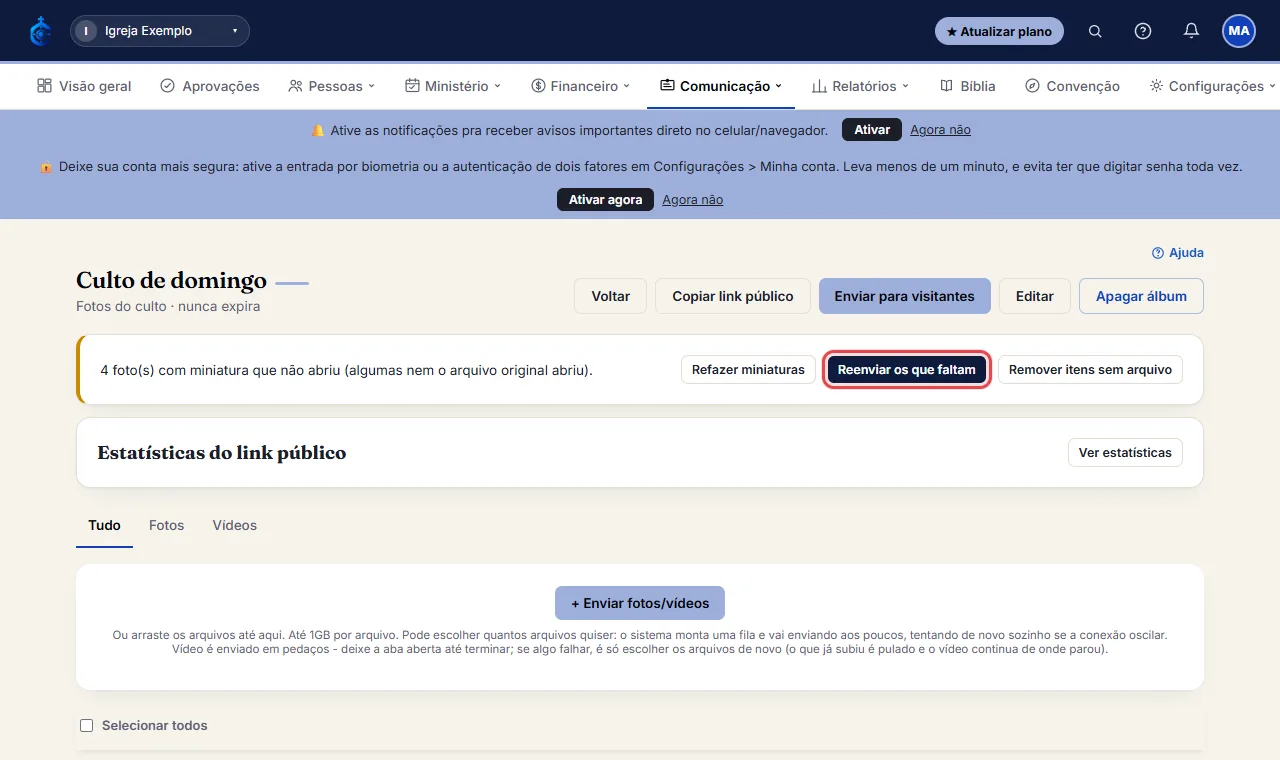Click the Ver estatísticas button
Viewport: 1280px width, 760px height.
tap(1125, 453)
